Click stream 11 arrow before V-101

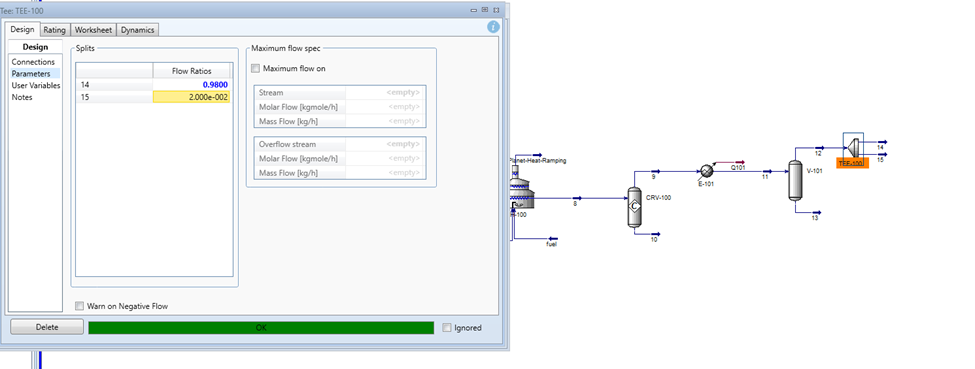point(767,171)
